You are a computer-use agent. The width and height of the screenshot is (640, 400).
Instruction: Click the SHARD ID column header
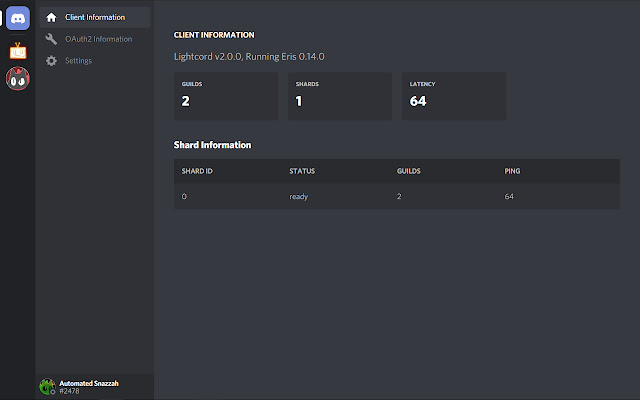[x=197, y=171]
